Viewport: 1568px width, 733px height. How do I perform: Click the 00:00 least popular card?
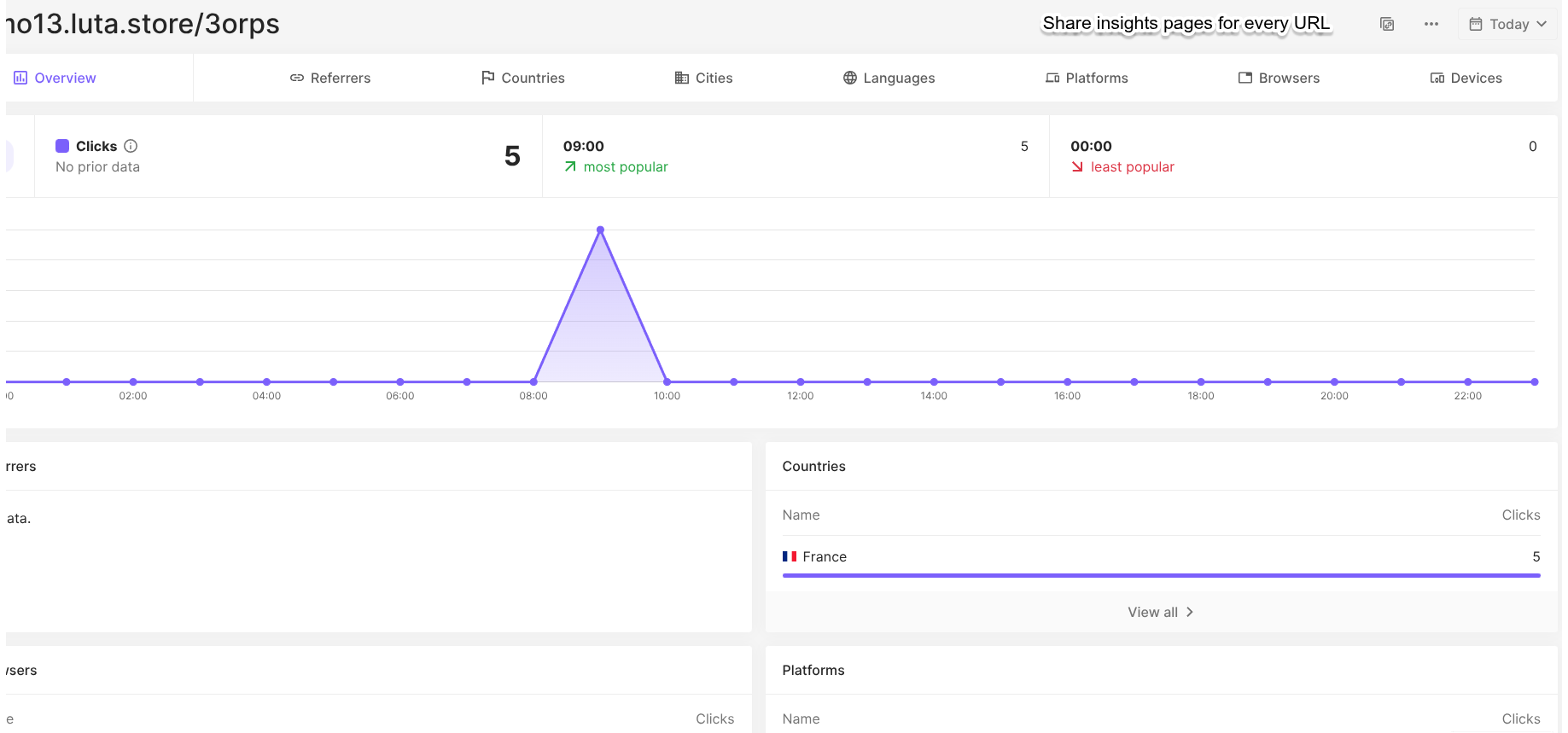coord(1303,156)
